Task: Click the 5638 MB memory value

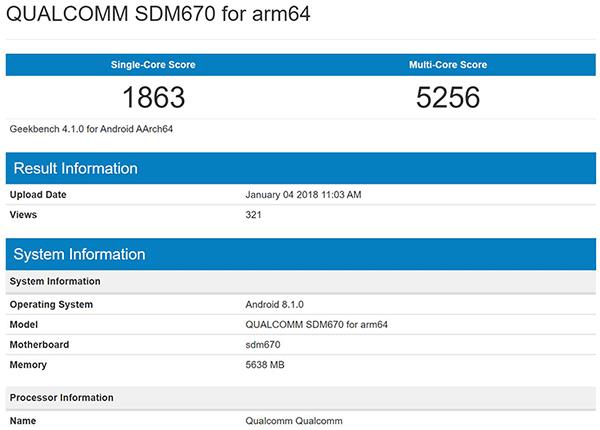Action: (x=266, y=365)
